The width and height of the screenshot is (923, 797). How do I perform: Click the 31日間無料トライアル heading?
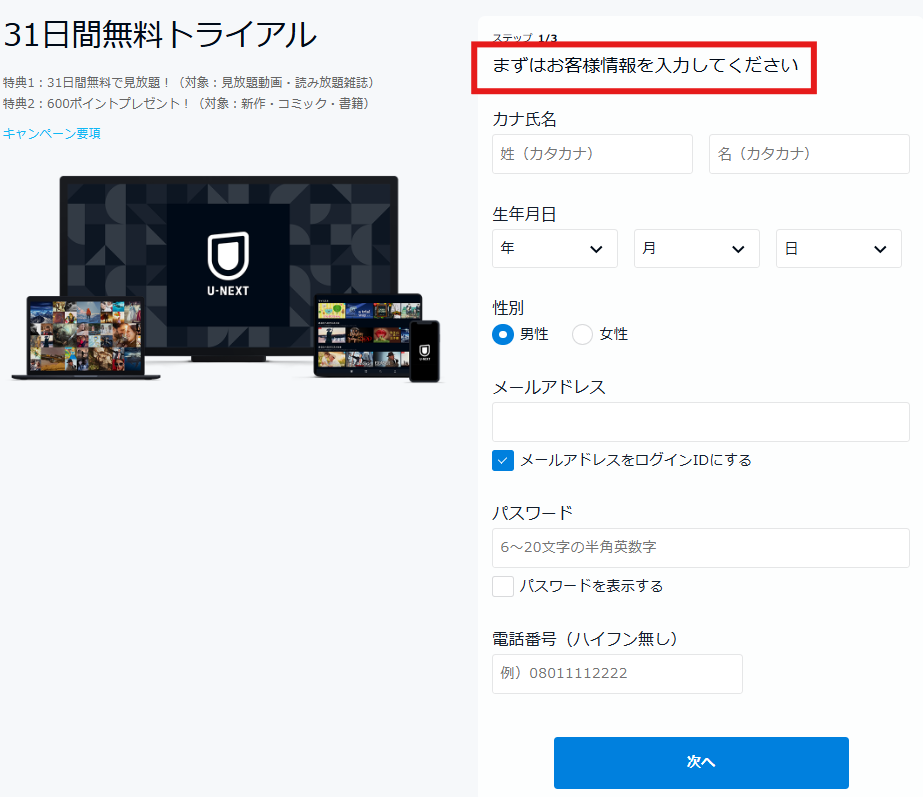tap(160, 36)
